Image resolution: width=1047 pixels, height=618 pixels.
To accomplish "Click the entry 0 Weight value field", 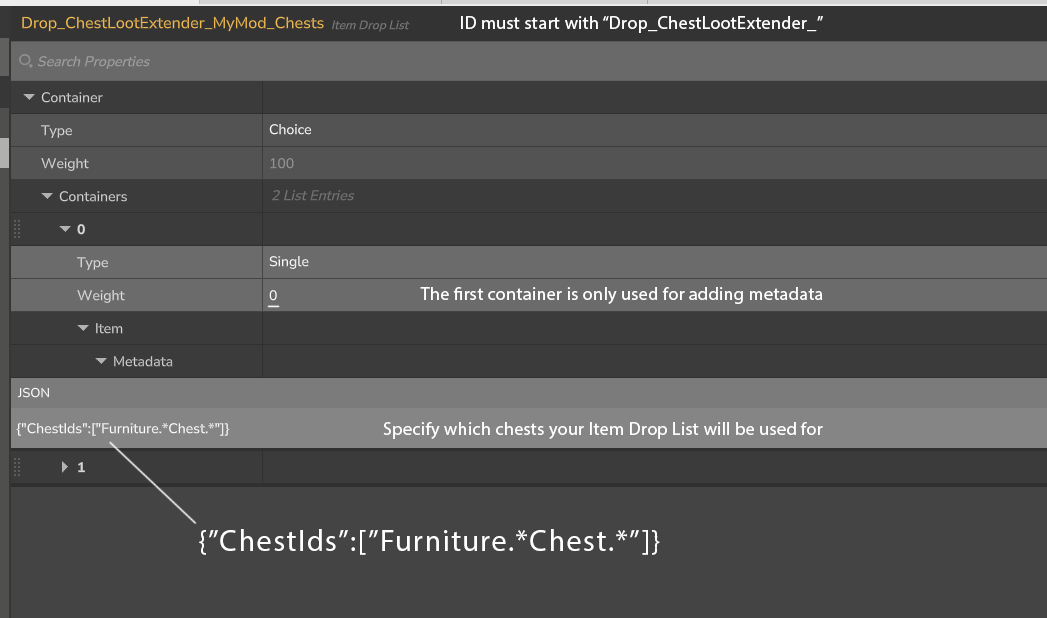I will coord(274,296).
